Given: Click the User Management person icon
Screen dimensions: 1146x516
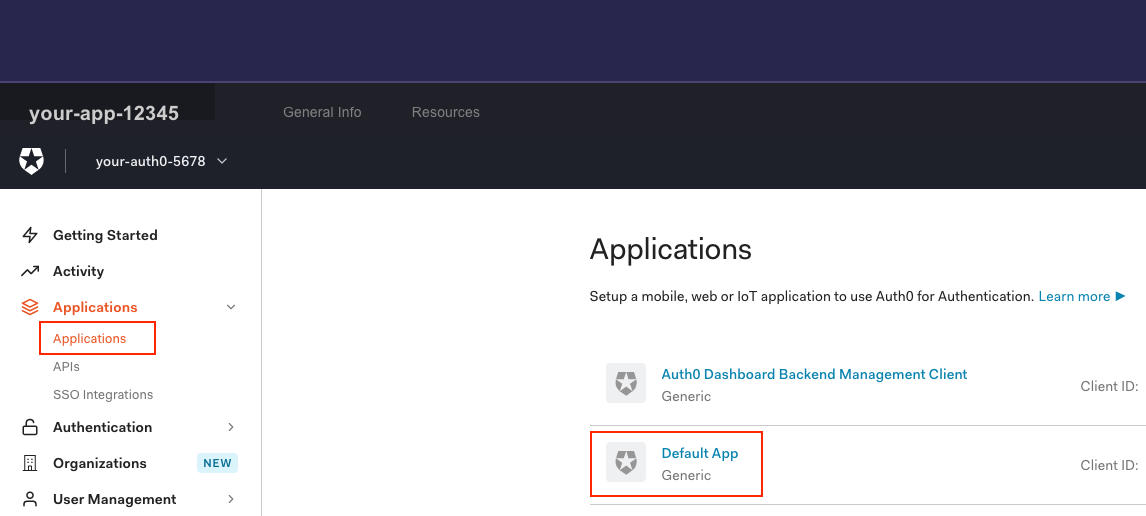Looking at the screenshot, I should pyautogui.click(x=30, y=499).
